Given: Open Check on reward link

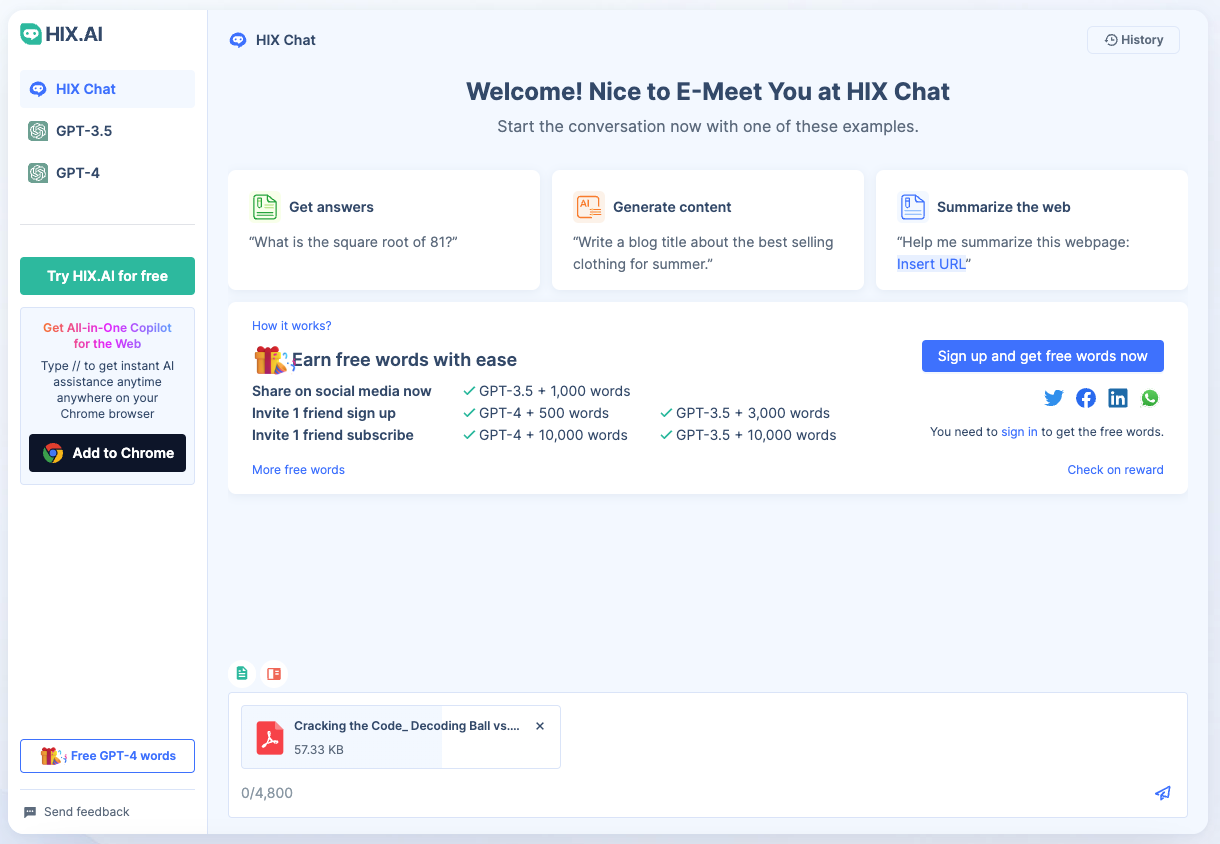Looking at the screenshot, I should click(x=1115, y=470).
